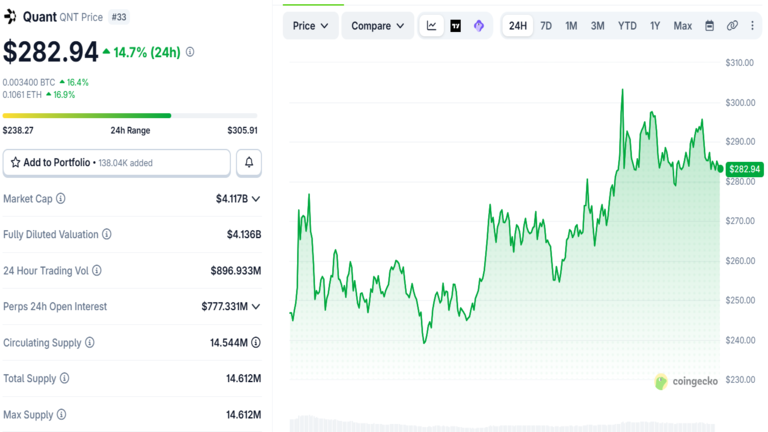Copy chart link icon
The width and height of the screenshot is (768, 432).
[732, 25]
